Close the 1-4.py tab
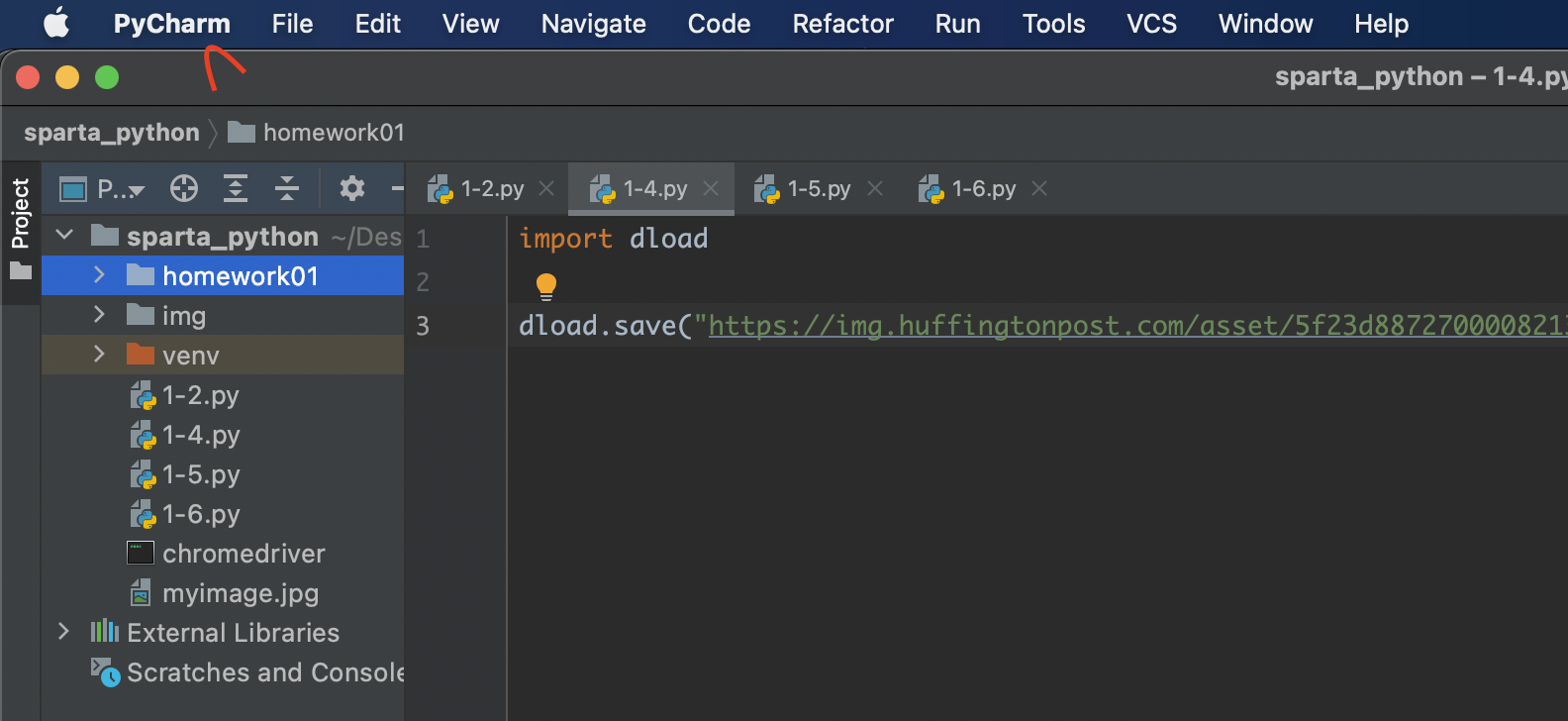This screenshot has height=721, width=1568. (711, 188)
